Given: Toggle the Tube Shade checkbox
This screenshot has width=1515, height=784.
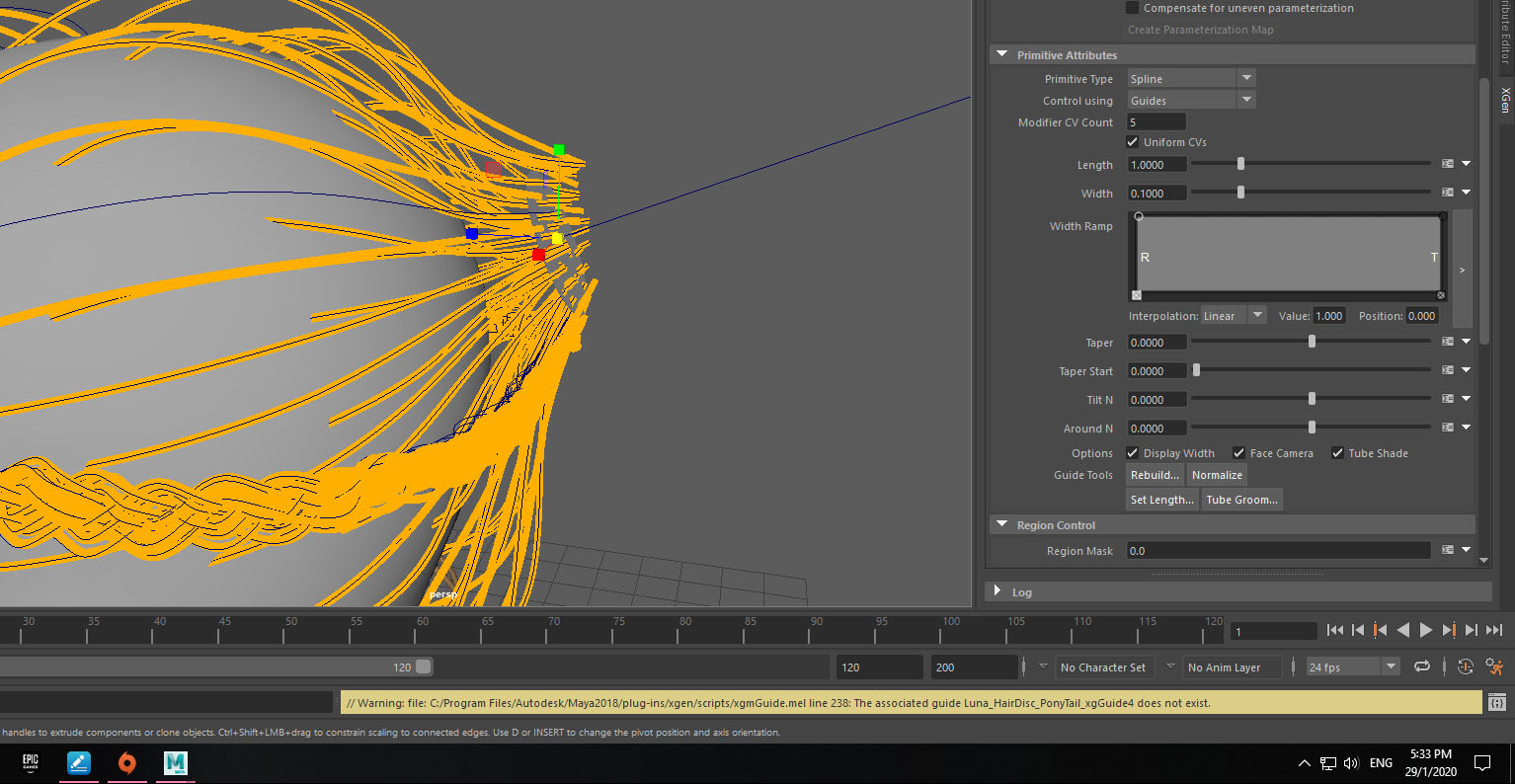Looking at the screenshot, I should [x=1338, y=452].
